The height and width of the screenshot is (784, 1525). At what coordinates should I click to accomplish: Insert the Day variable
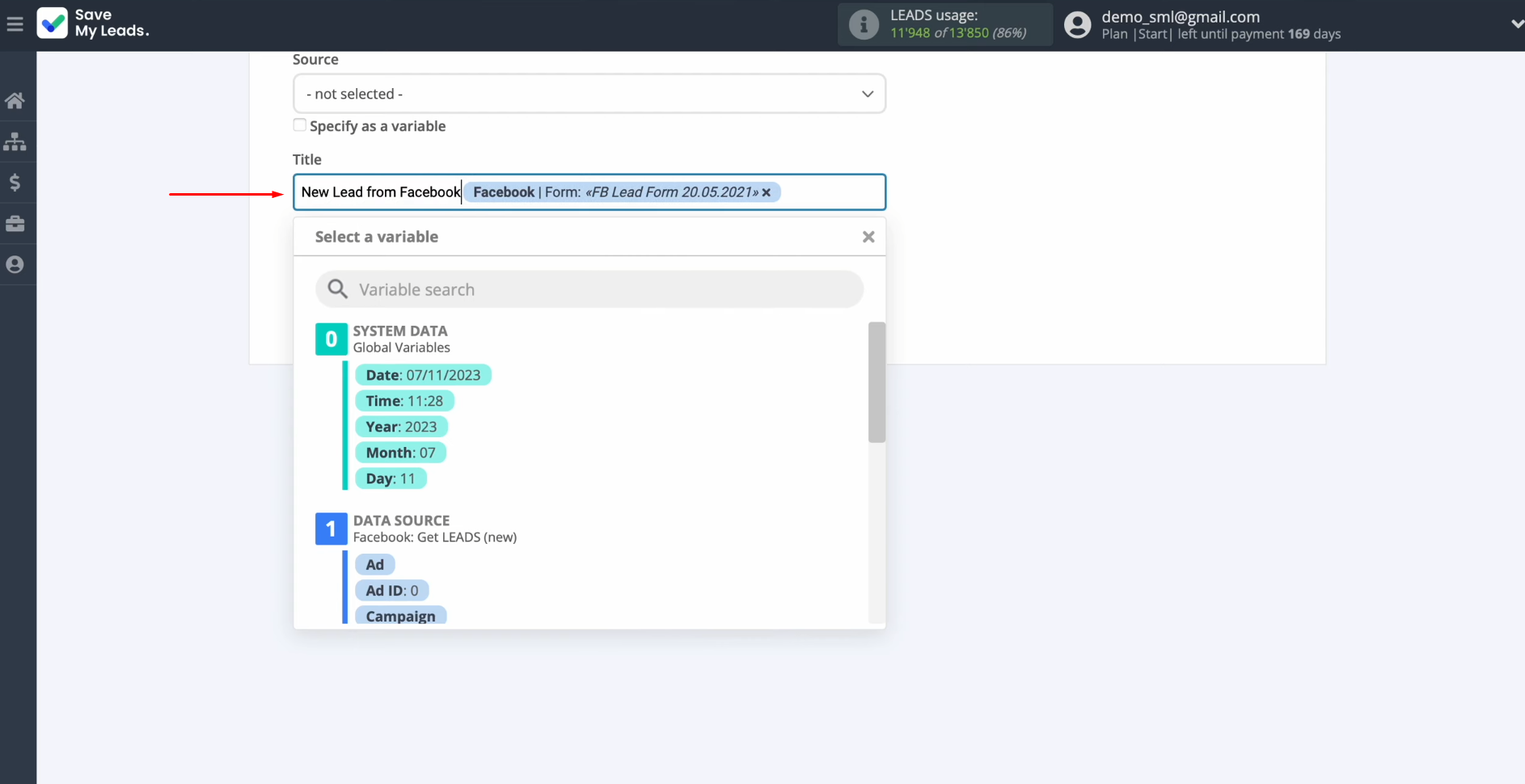coord(391,478)
